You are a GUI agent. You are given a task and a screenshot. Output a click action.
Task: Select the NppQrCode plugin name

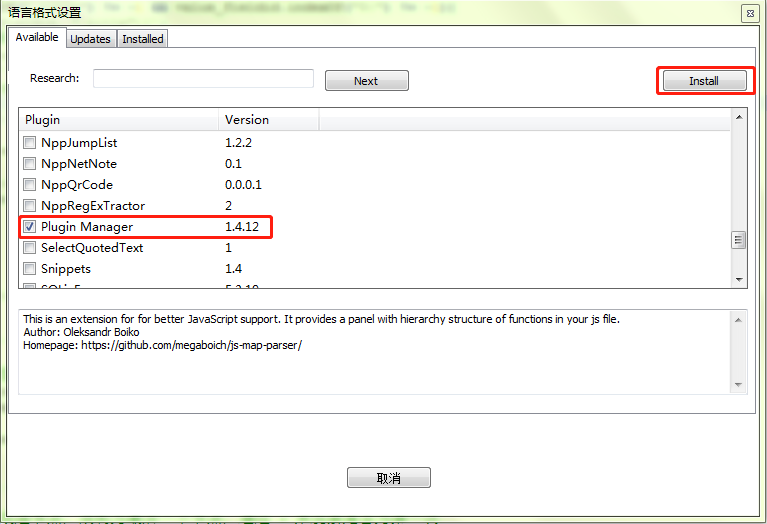[x=77, y=185]
